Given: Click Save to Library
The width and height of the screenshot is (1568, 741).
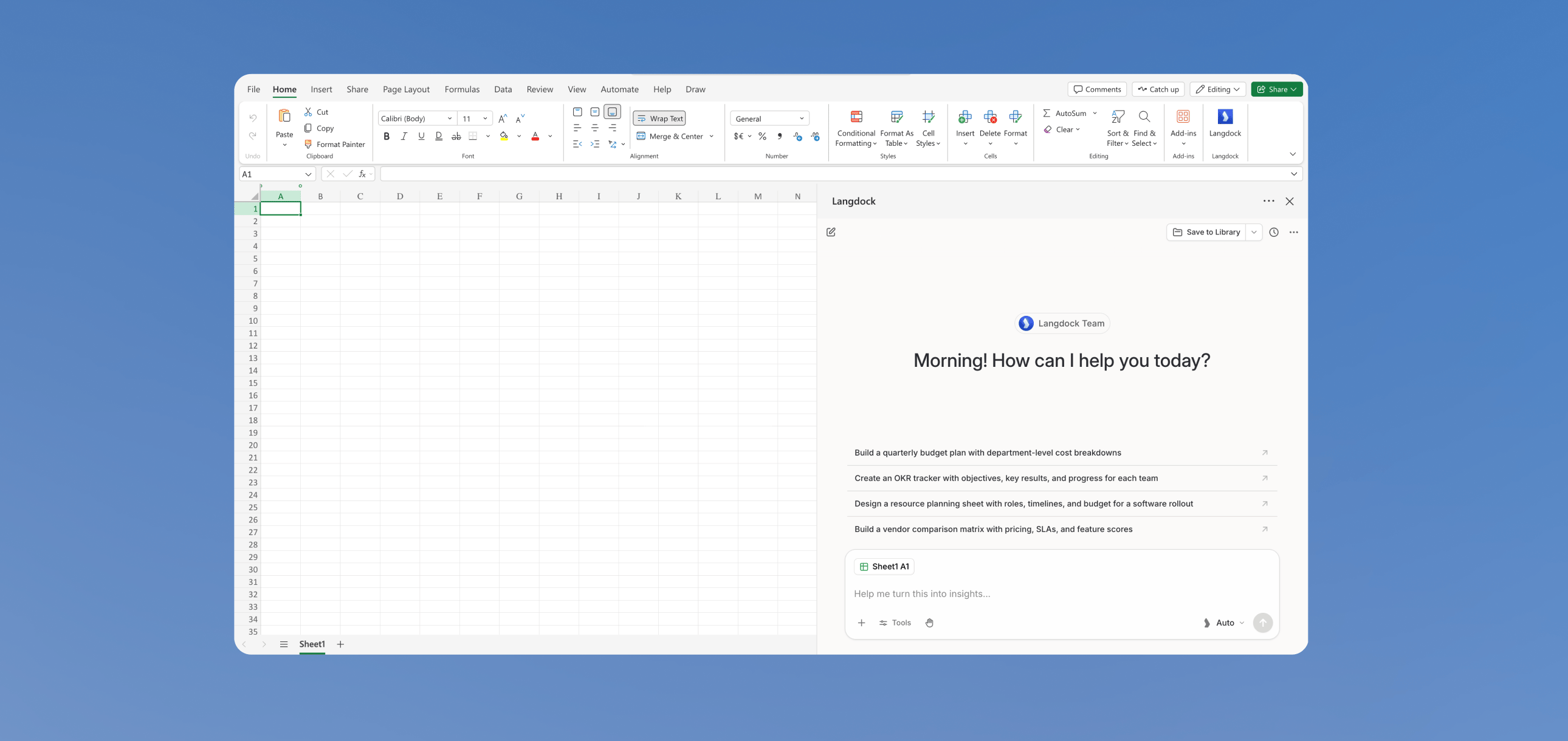Looking at the screenshot, I should pyautogui.click(x=1206, y=233).
